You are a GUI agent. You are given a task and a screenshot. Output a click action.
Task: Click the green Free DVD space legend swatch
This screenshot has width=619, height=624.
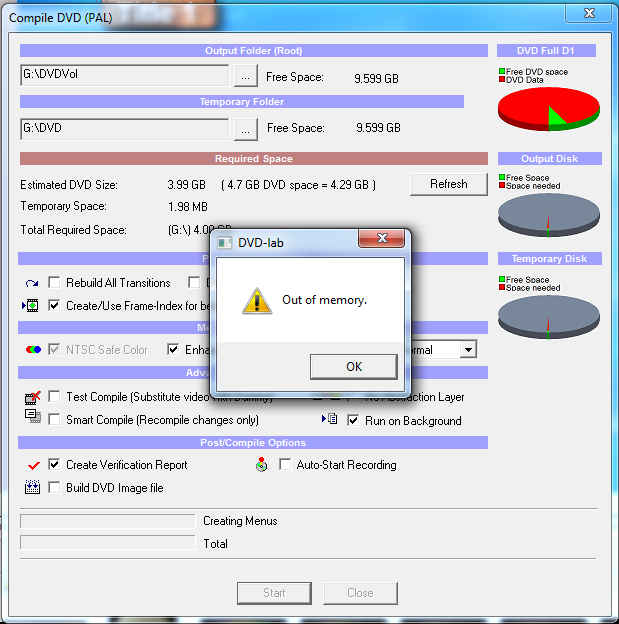502,71
